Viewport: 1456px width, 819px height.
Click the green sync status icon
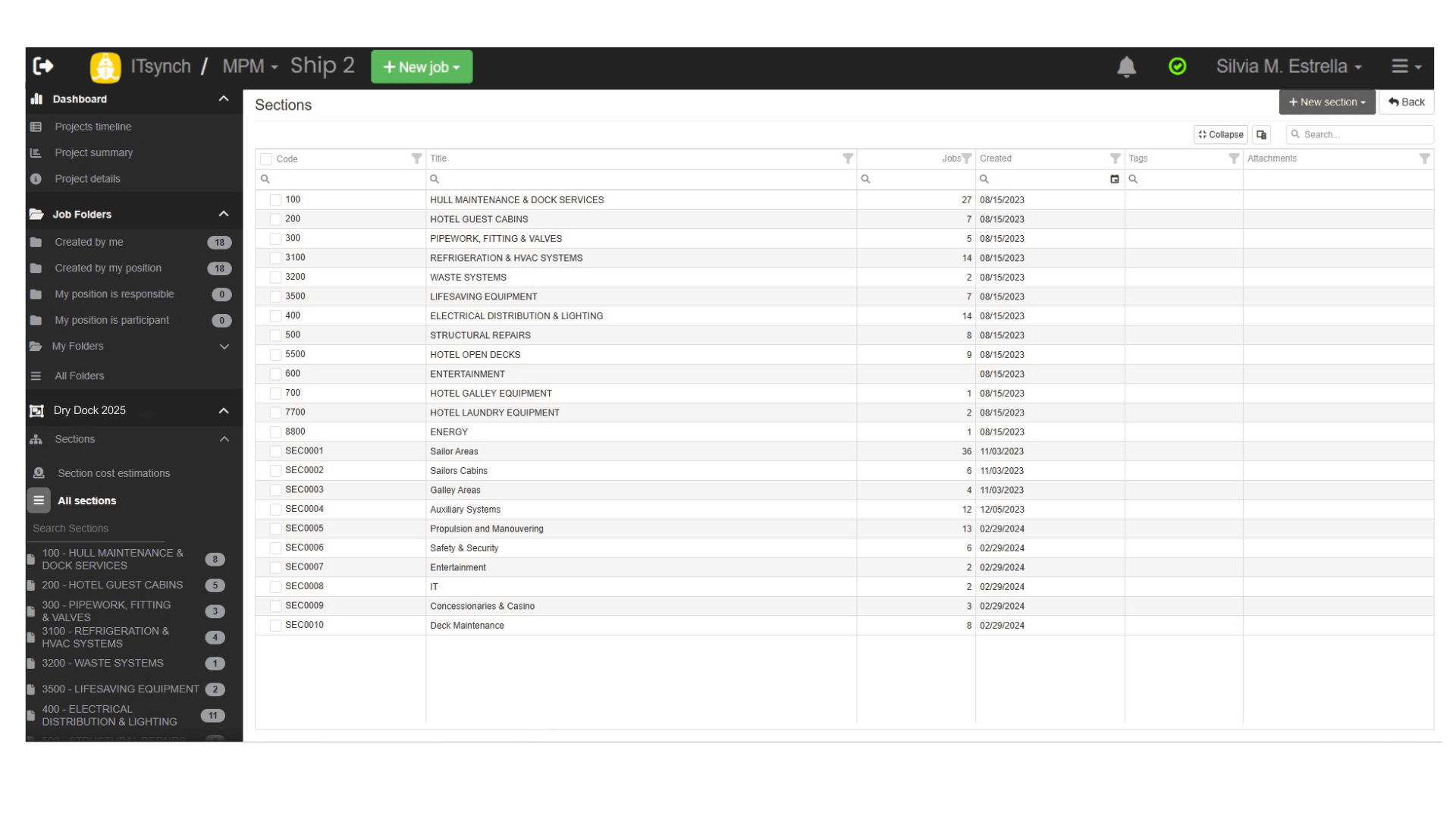1177,67
